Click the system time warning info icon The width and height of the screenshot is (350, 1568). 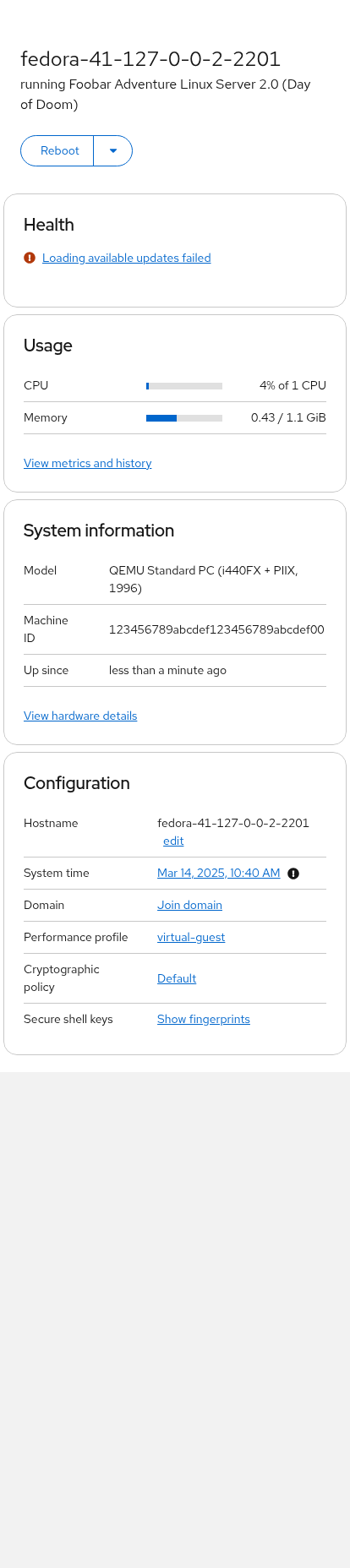293,874
